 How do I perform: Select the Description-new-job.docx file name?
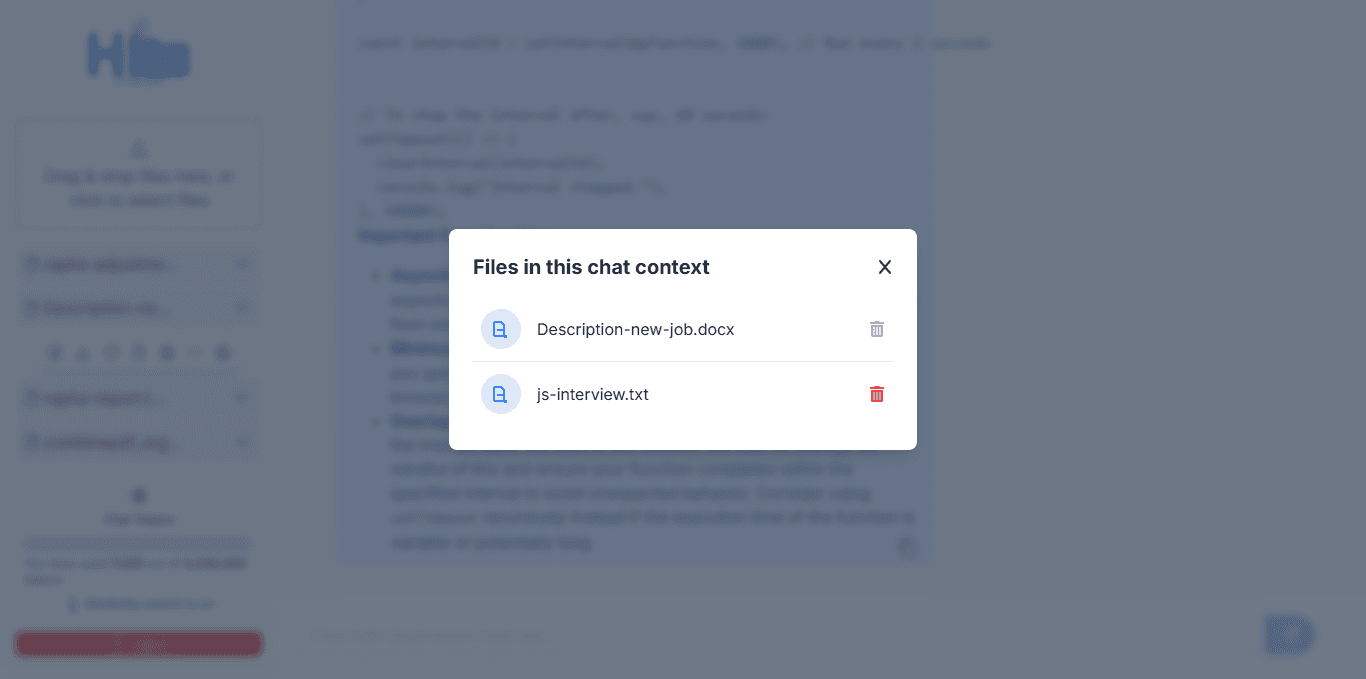(636, 329)
